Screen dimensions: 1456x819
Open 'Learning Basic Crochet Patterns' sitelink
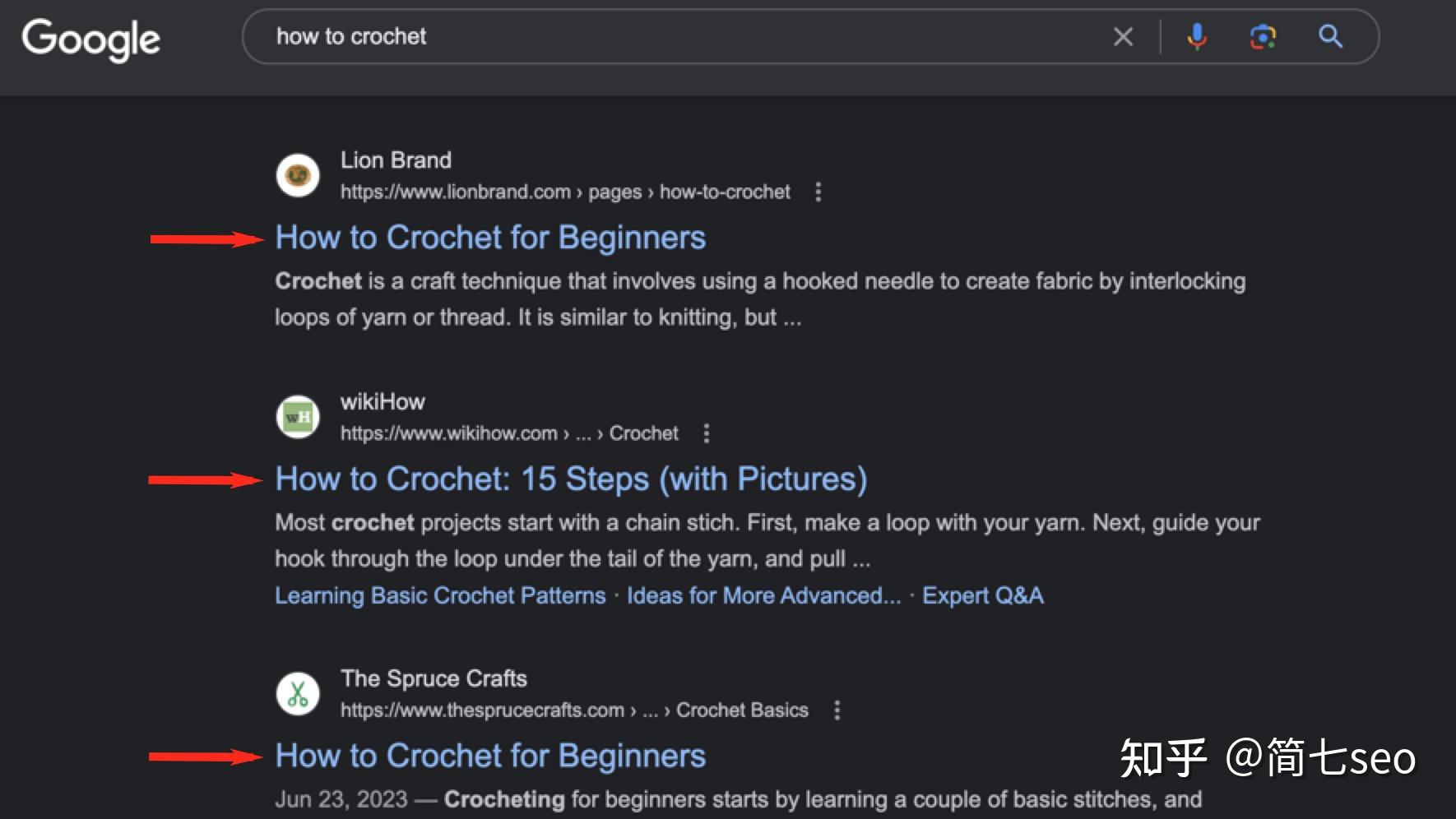440,595
